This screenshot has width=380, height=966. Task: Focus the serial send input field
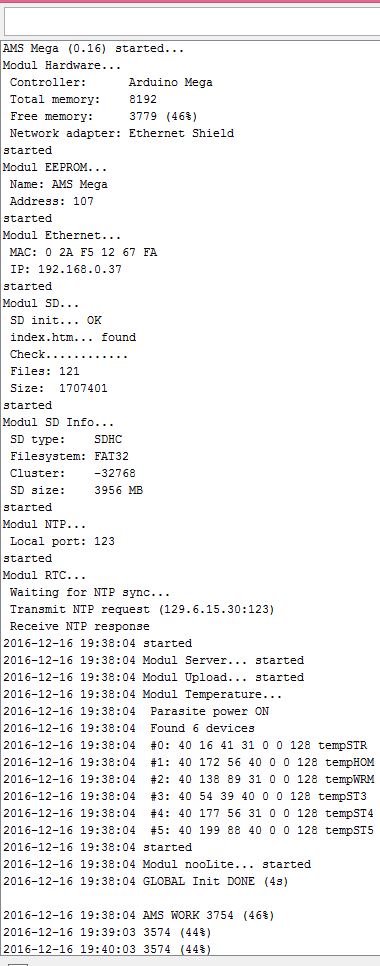tap(192, 22)
